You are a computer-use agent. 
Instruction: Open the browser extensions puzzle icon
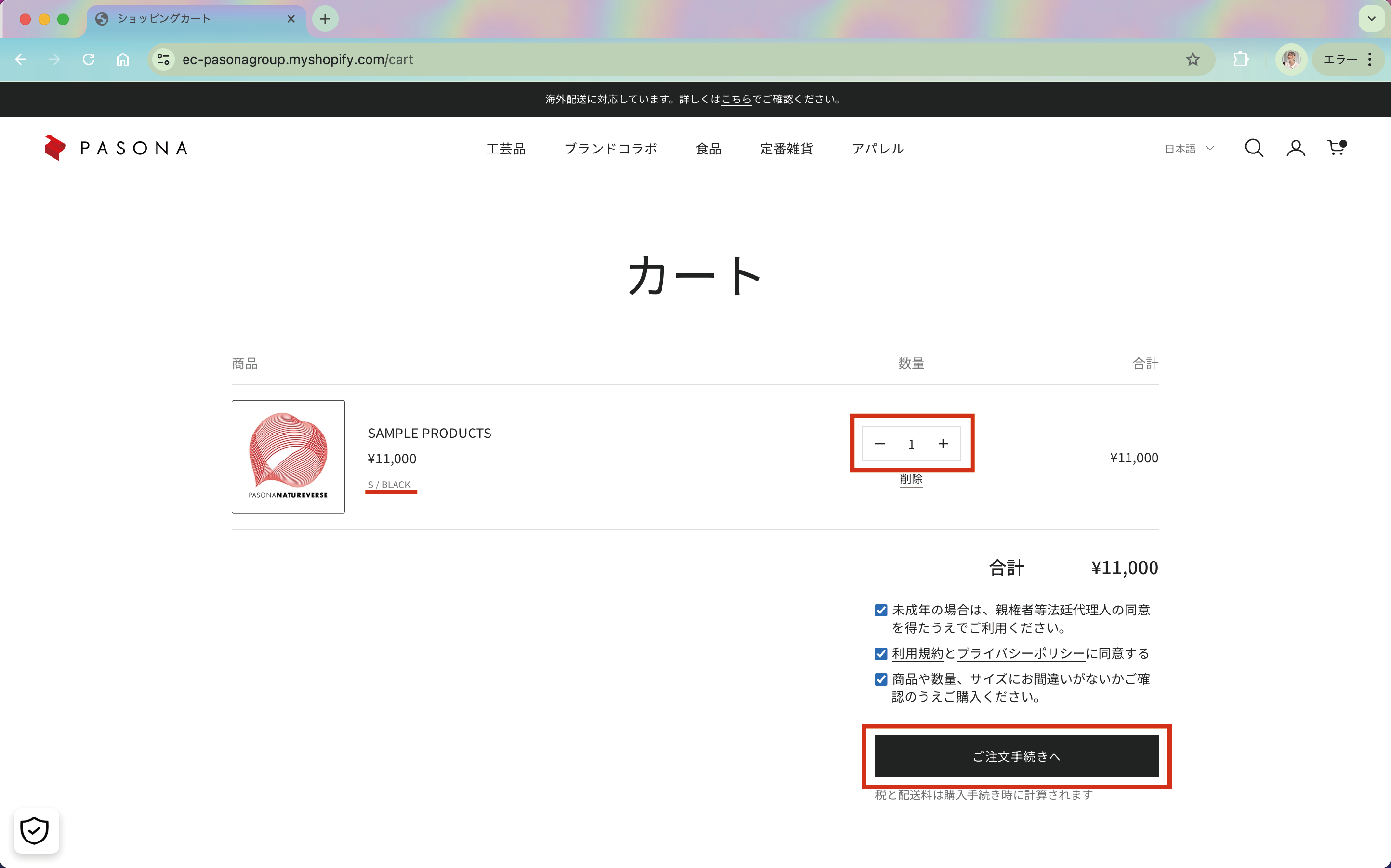[x=1240, y=60]
